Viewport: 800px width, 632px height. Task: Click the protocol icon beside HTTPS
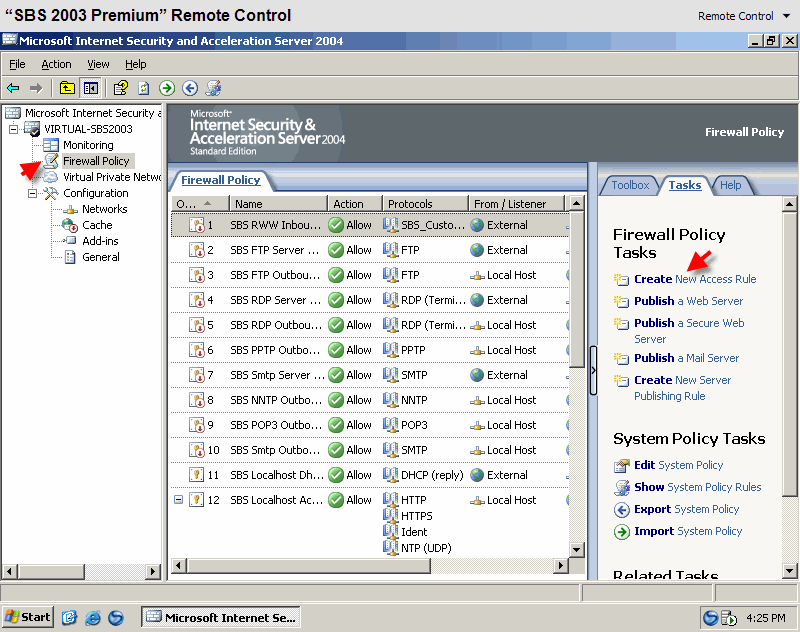click(390, 516)
